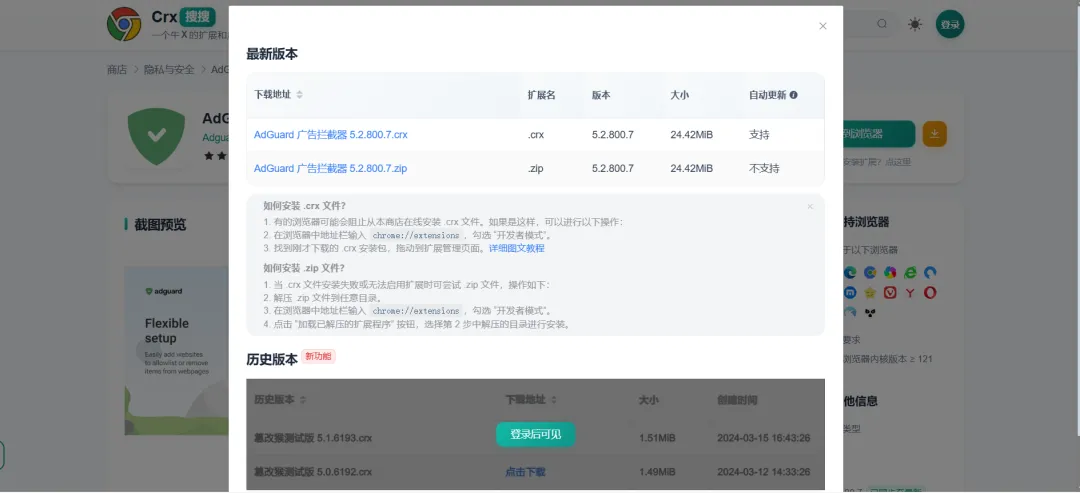The width and height of the screenshot is (1080, 493).
Task: Click the round 登录 button
Action: 950,24
